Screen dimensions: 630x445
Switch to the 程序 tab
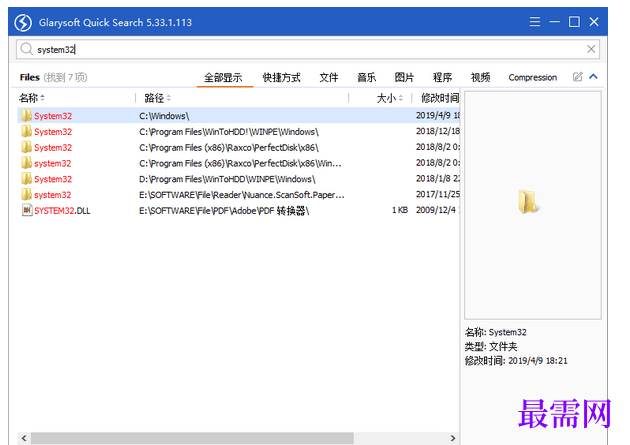tap(442, 77)
